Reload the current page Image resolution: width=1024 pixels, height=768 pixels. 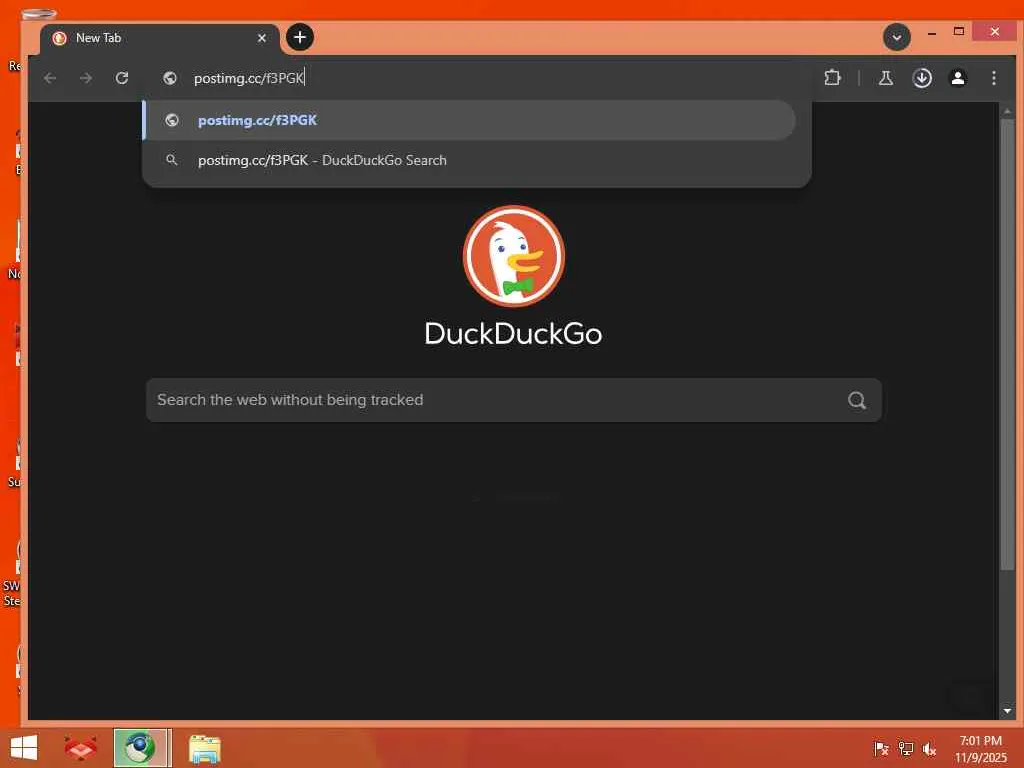click(122, 78)
